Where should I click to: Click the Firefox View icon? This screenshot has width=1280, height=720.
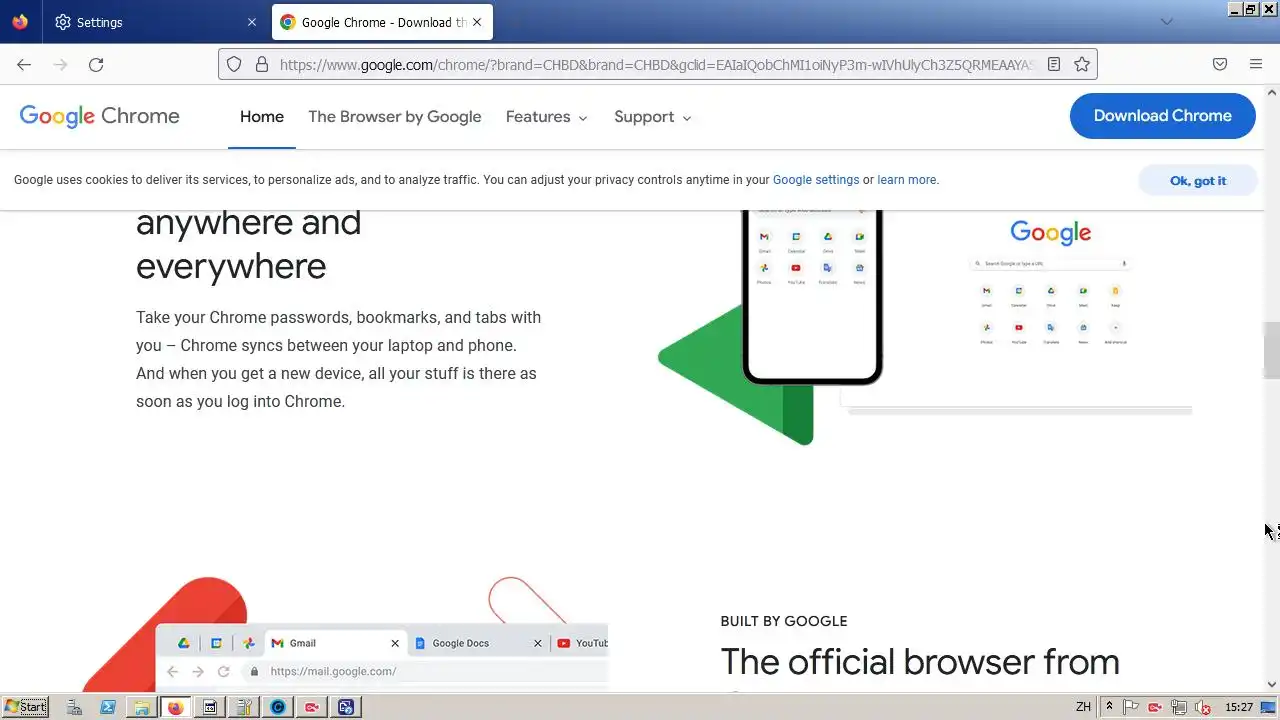tap(21, 22)
